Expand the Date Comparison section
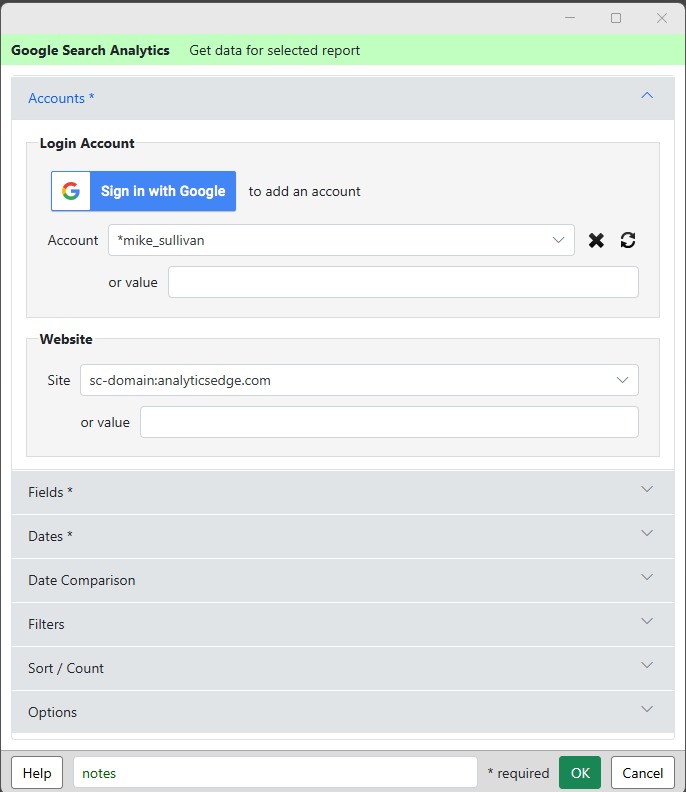Screen dimensions: 686x792 343,580
